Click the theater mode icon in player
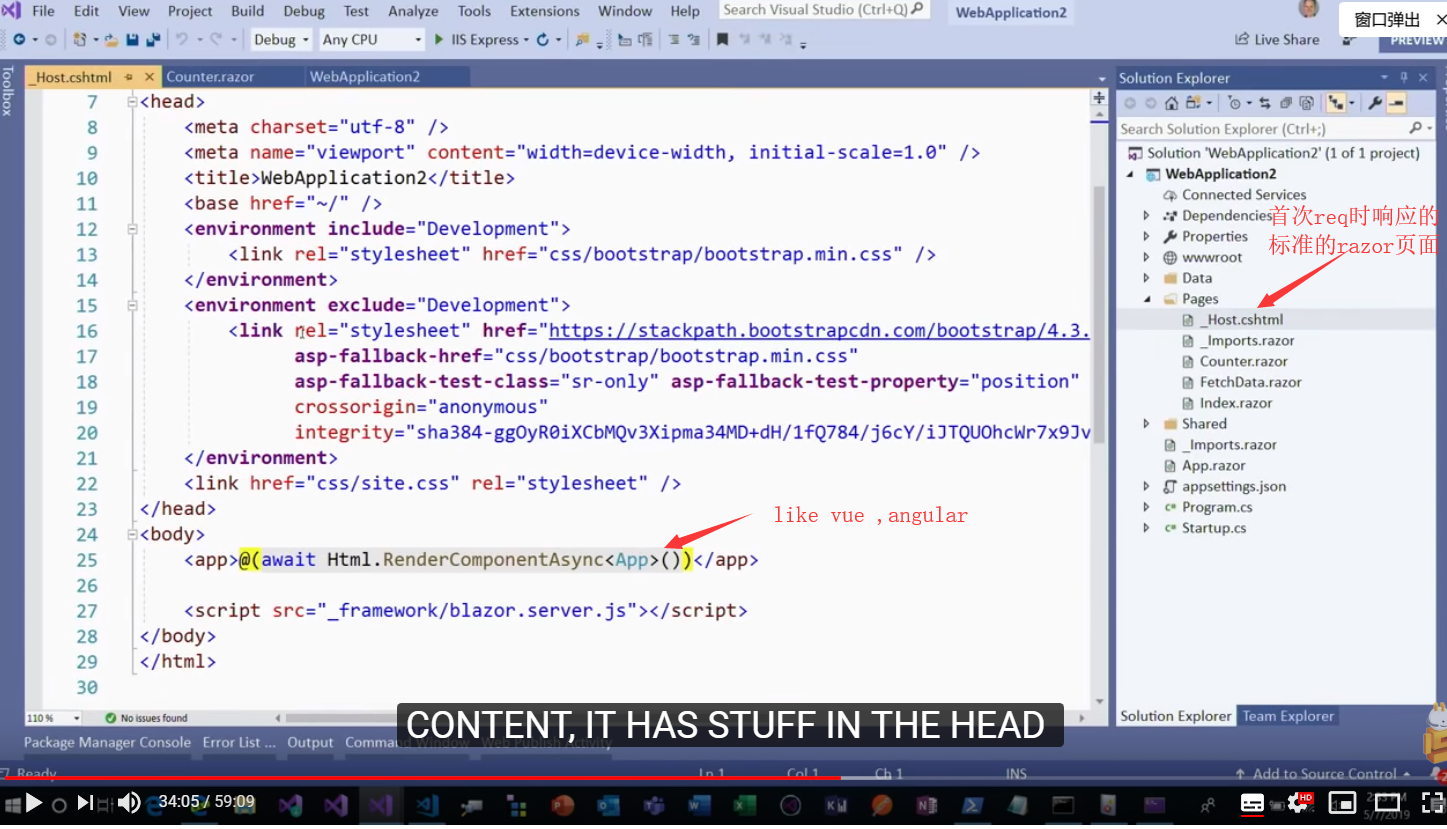 tap(1388, 802)
